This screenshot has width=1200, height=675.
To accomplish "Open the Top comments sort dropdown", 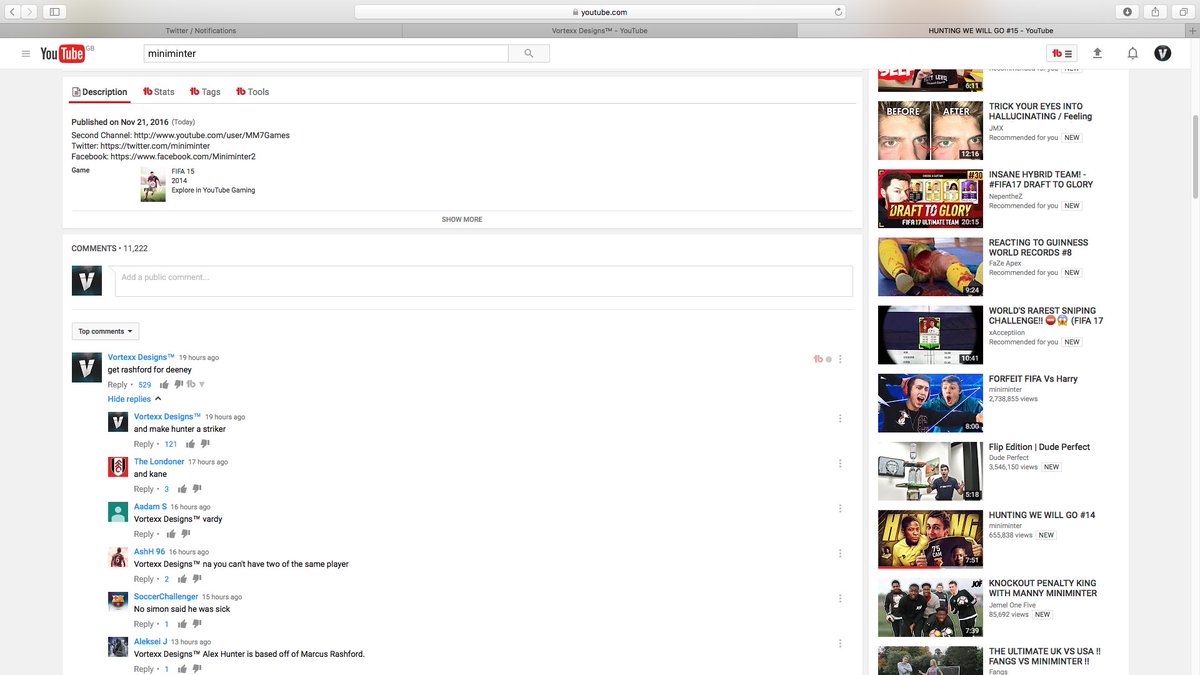I will 105,331.
